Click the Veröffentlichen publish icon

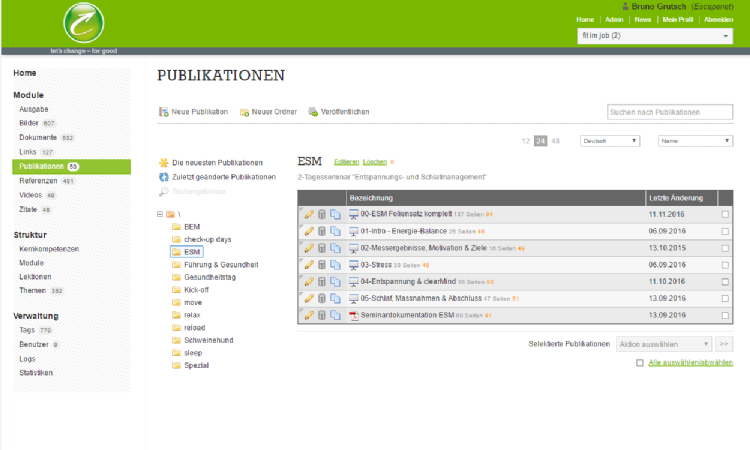click(x=313, y=112)
